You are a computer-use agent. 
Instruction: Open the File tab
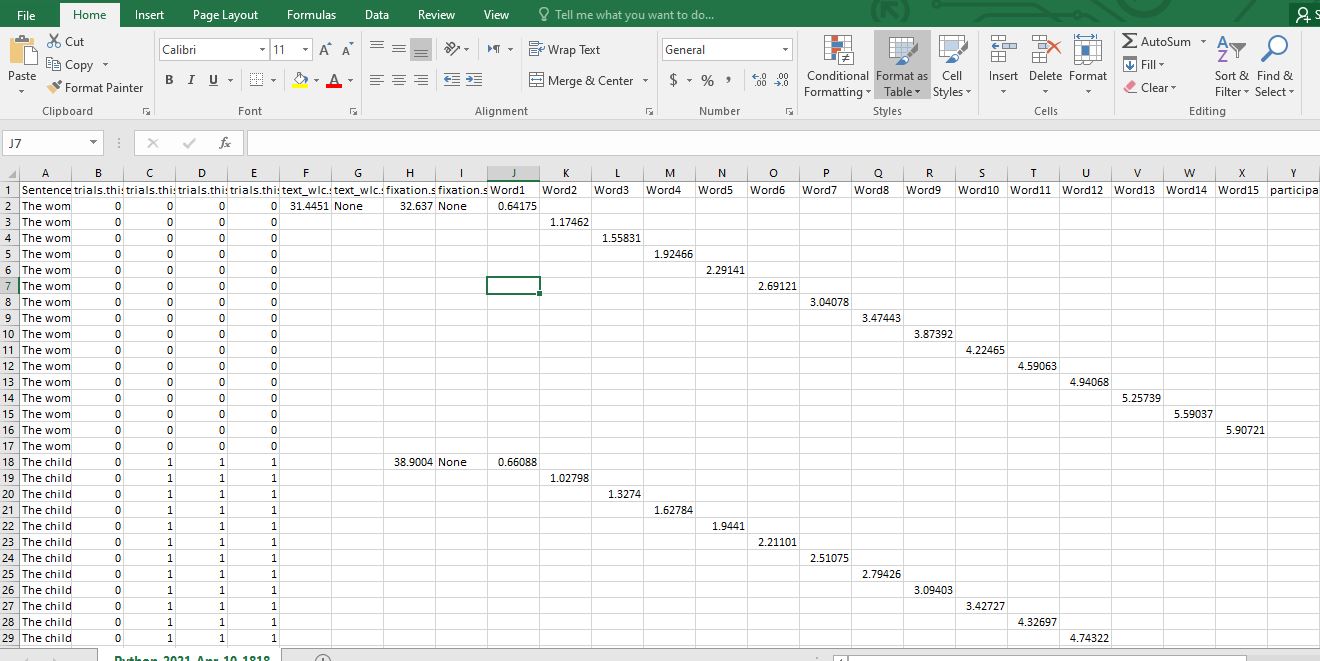click(x=27, y=15)
